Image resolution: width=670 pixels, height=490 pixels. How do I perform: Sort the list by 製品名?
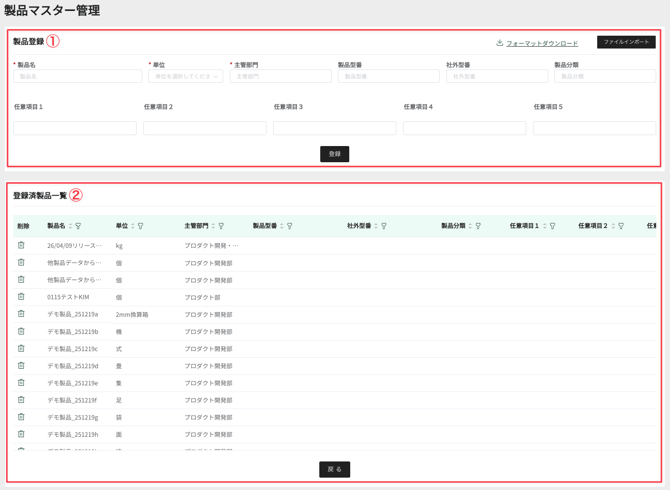click(x=71, y=226)
